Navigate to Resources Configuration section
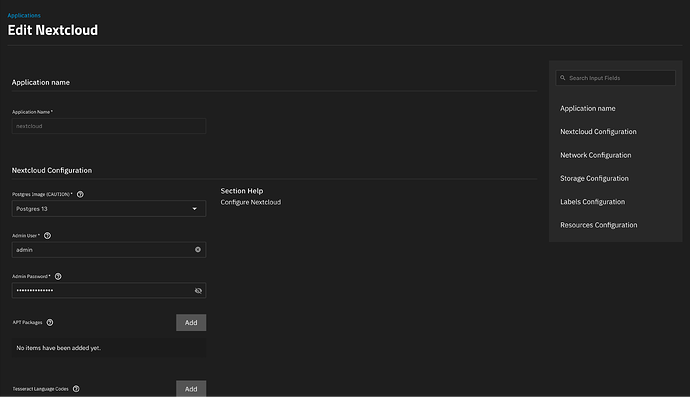Screen dimensions: 690x397 [x=598, y=225]
